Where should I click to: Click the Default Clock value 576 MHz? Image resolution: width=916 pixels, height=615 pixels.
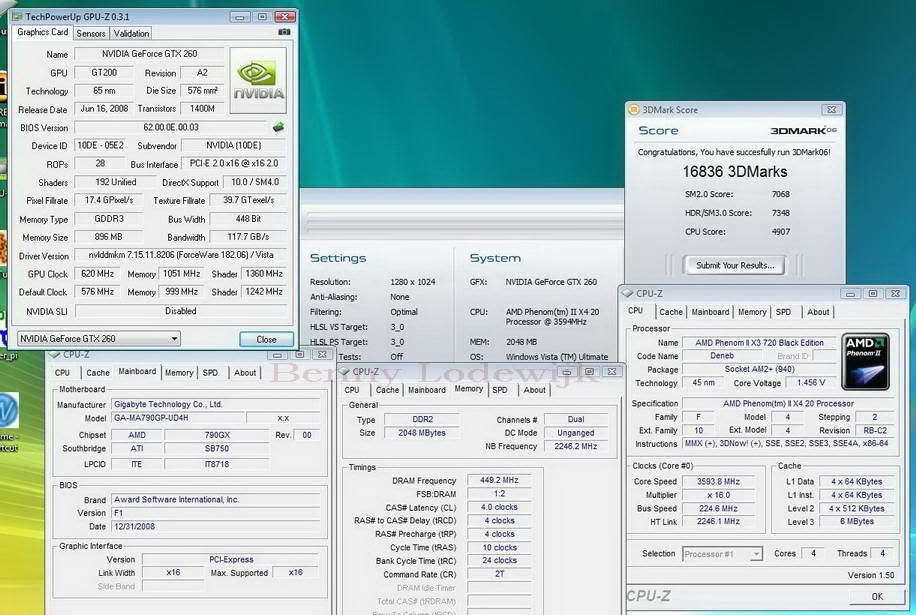coord(98,291)
